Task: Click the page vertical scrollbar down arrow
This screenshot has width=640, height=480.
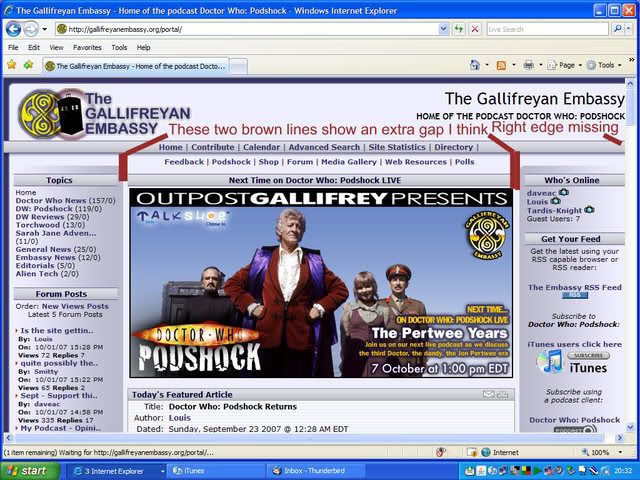Action: coord(630,427)
